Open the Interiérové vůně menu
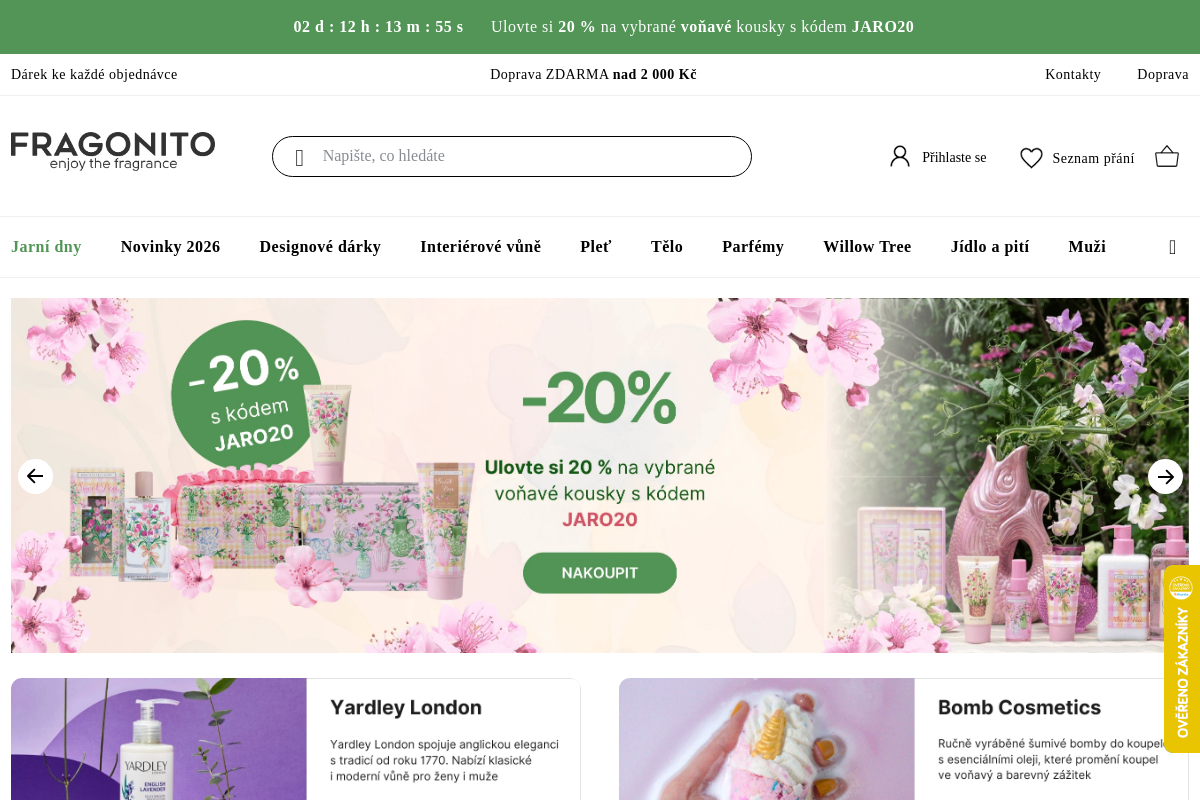Viewport: 1200px width, 800px height. pos(480,247)
